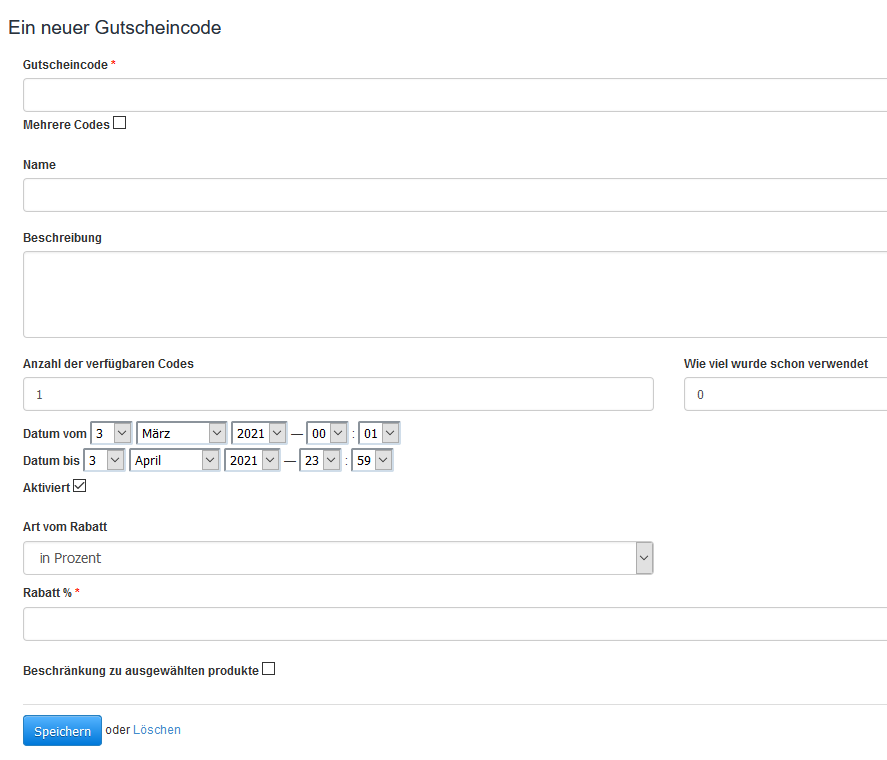Image resolution: width=887 pixels, height=760 pixels.
Task: Open the Datum bis year dropdown
Action: tap(251, 459)
